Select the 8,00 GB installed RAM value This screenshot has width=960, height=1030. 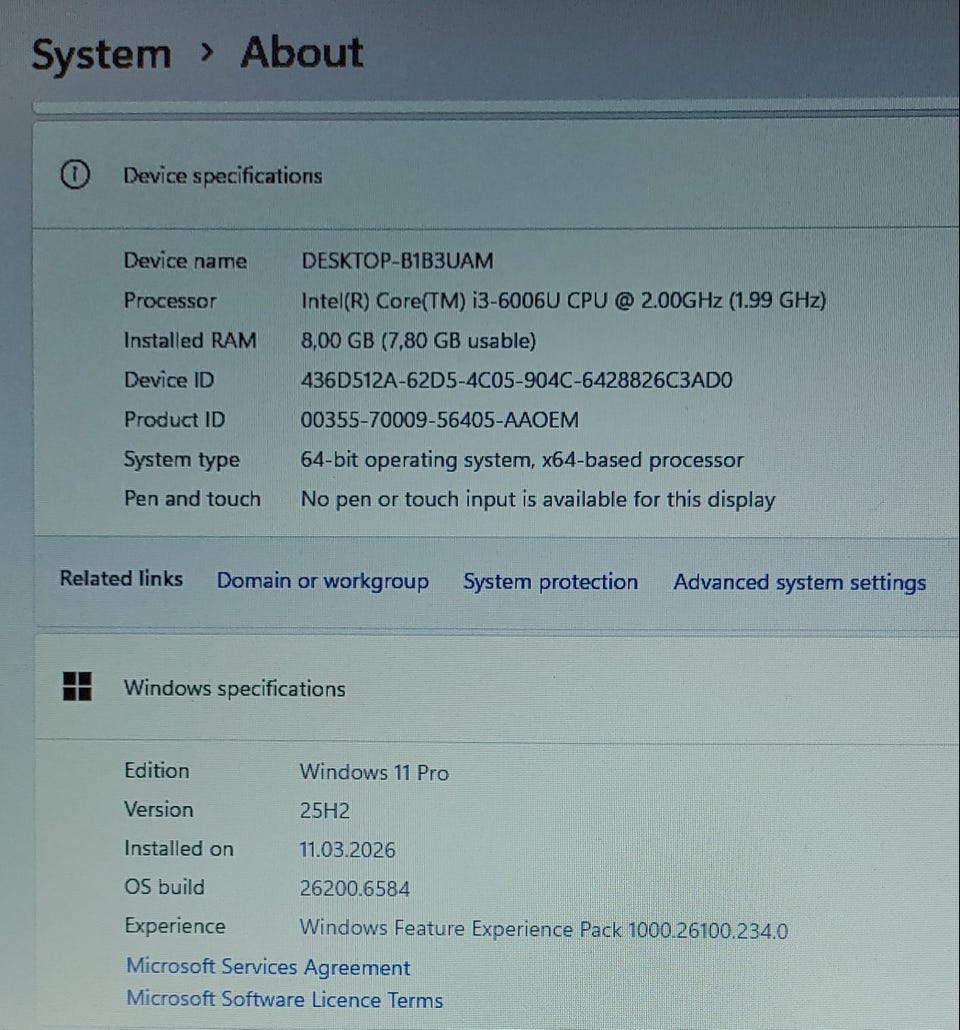point(418,341)
